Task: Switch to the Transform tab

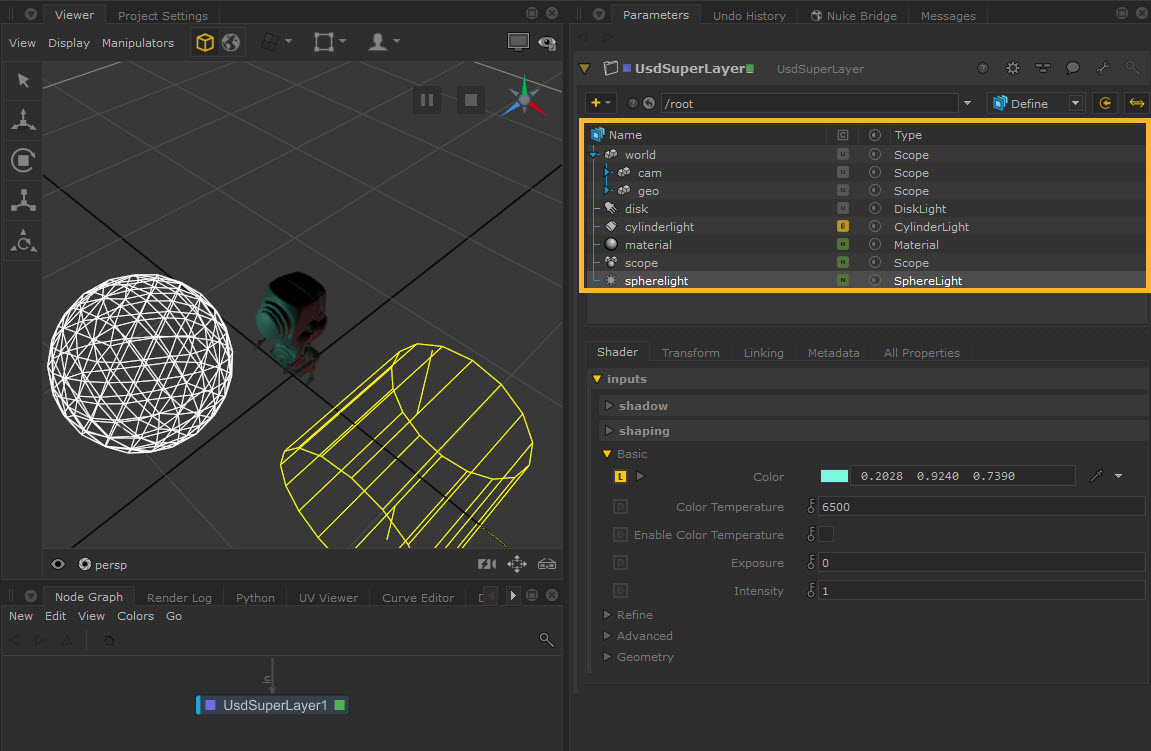Action: coord(690,353)
